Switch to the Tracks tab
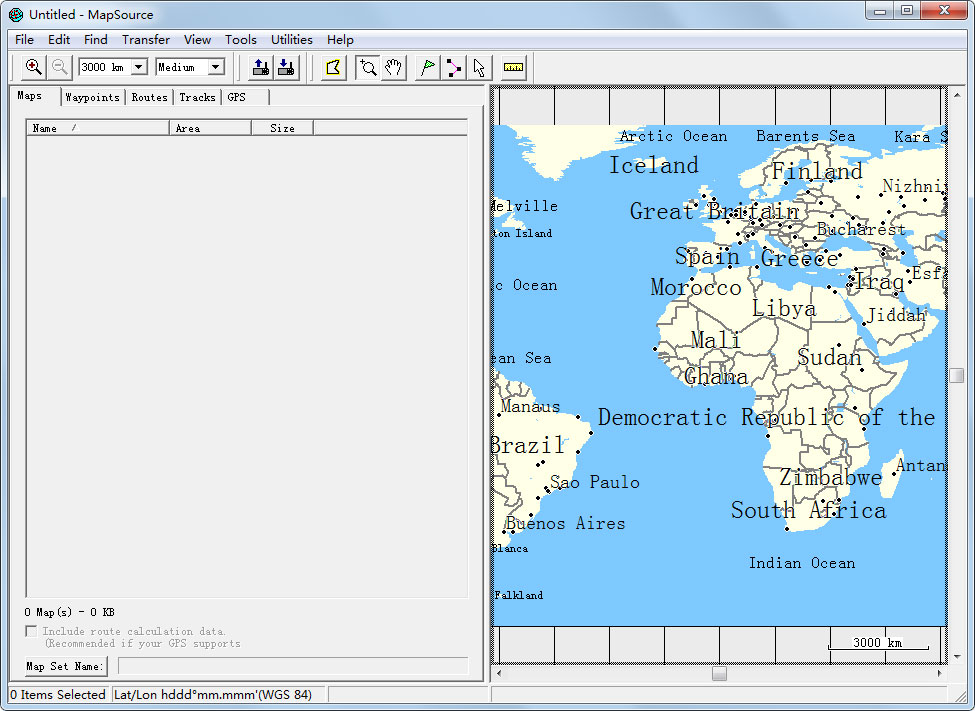 coord(197,97)
